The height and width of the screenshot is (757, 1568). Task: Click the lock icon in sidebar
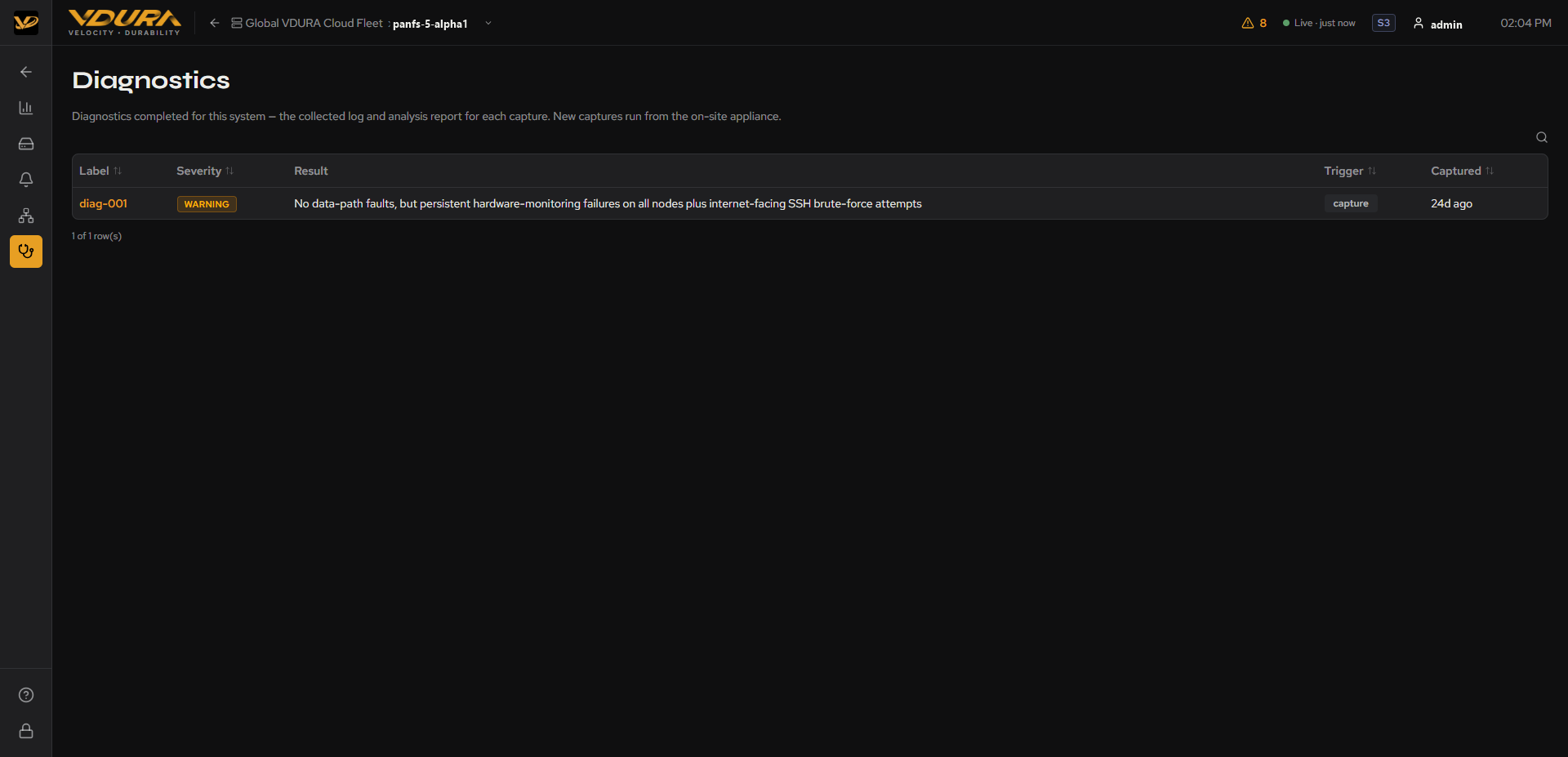(26, 731)
